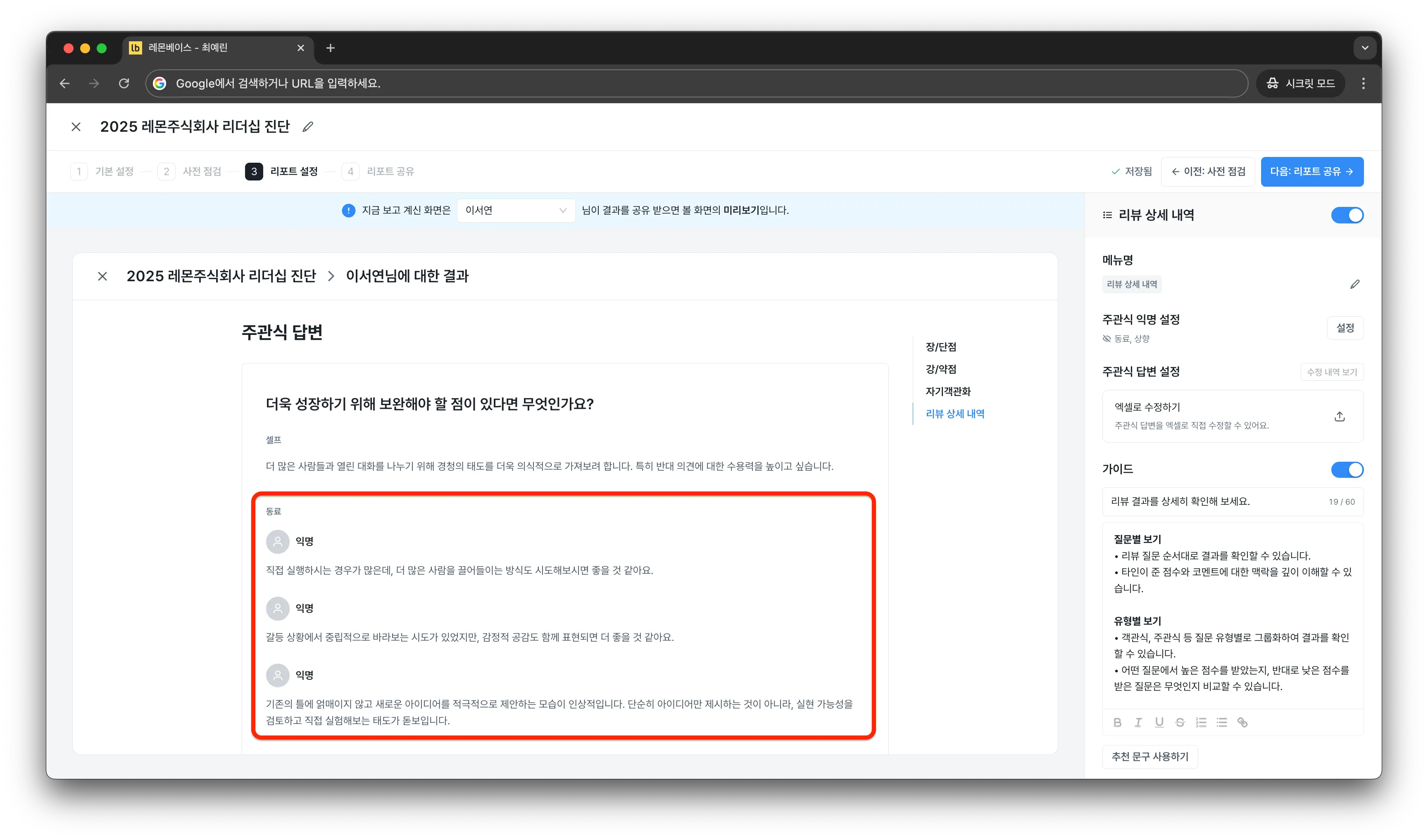Close the 레몬베이스 browser tab
The height and width of the screenshot is (840, 1428).
click(x=301, y=48)
